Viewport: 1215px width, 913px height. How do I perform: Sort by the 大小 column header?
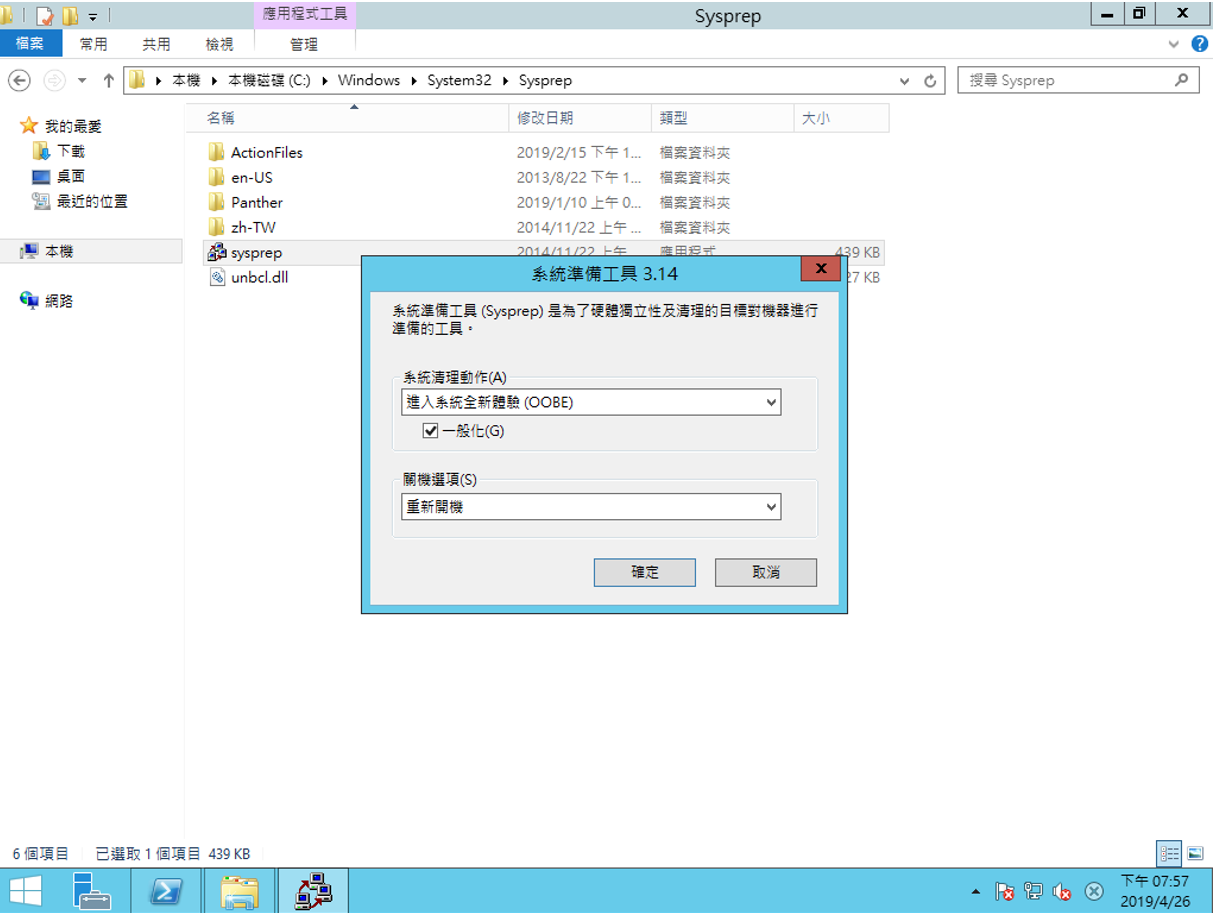pyautogui.click(x=842, y=118)
